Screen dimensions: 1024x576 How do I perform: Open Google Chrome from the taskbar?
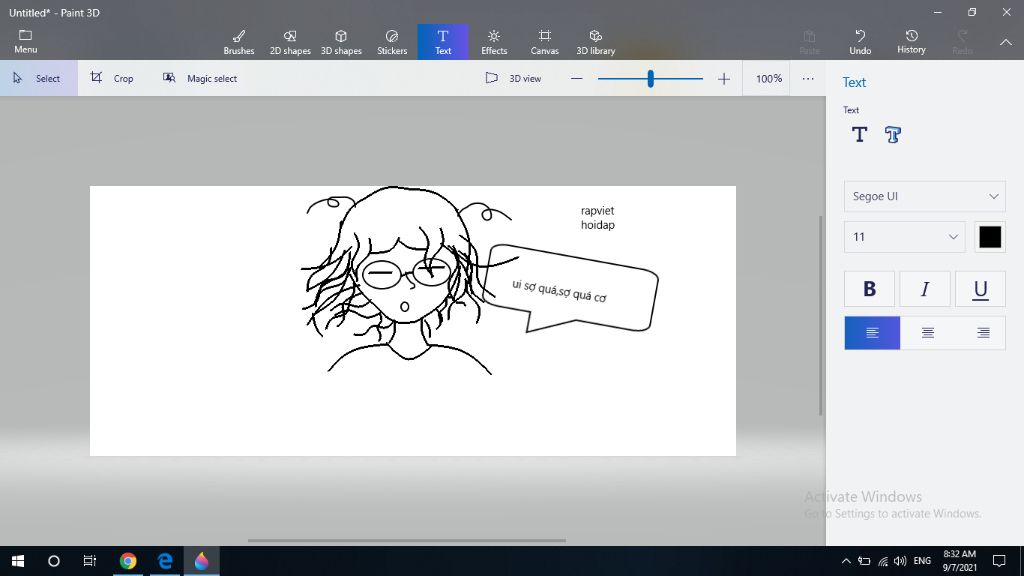tap(128, 561)
